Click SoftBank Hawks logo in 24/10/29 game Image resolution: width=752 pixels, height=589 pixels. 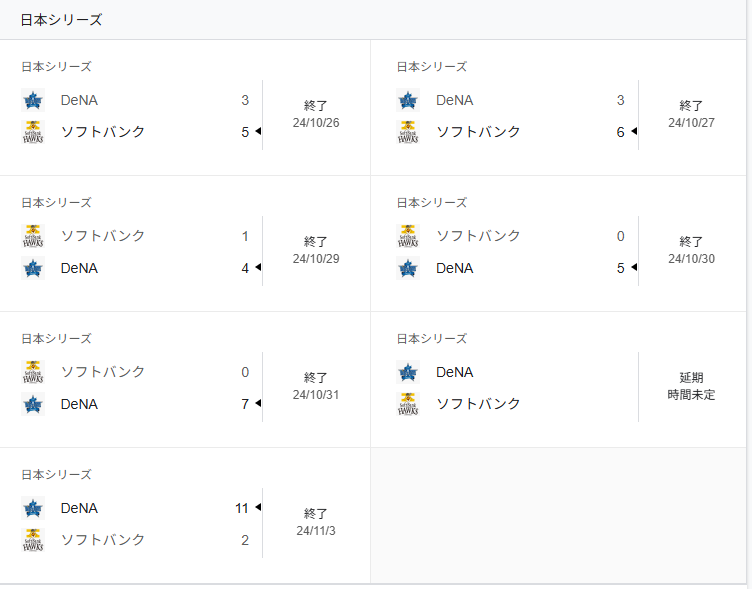coord(33,236)
